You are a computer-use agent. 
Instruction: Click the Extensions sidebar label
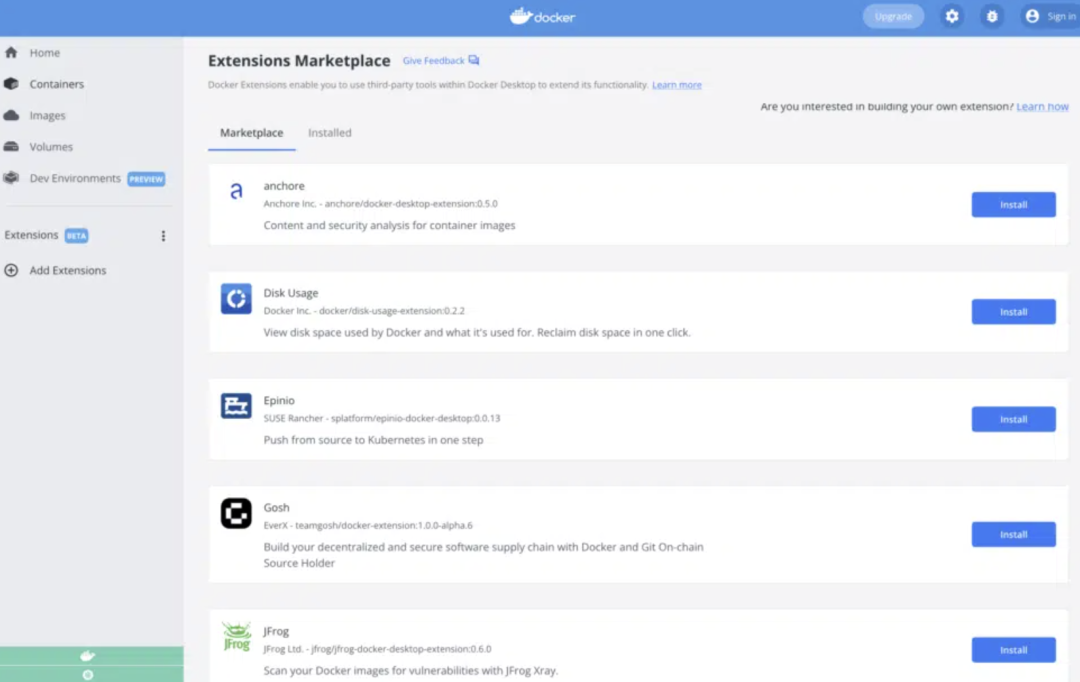pos(32,235)
